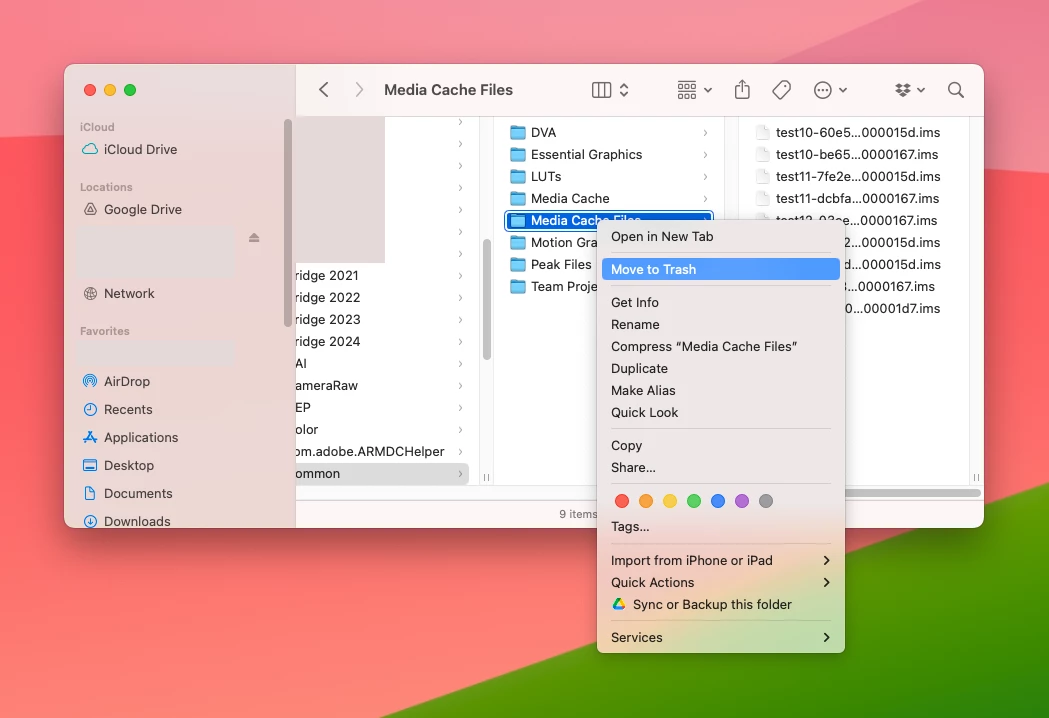Viewport: 1049px width, 718px height.
Task: Go forward with the right chevron
Action: (x=359, y=90)
